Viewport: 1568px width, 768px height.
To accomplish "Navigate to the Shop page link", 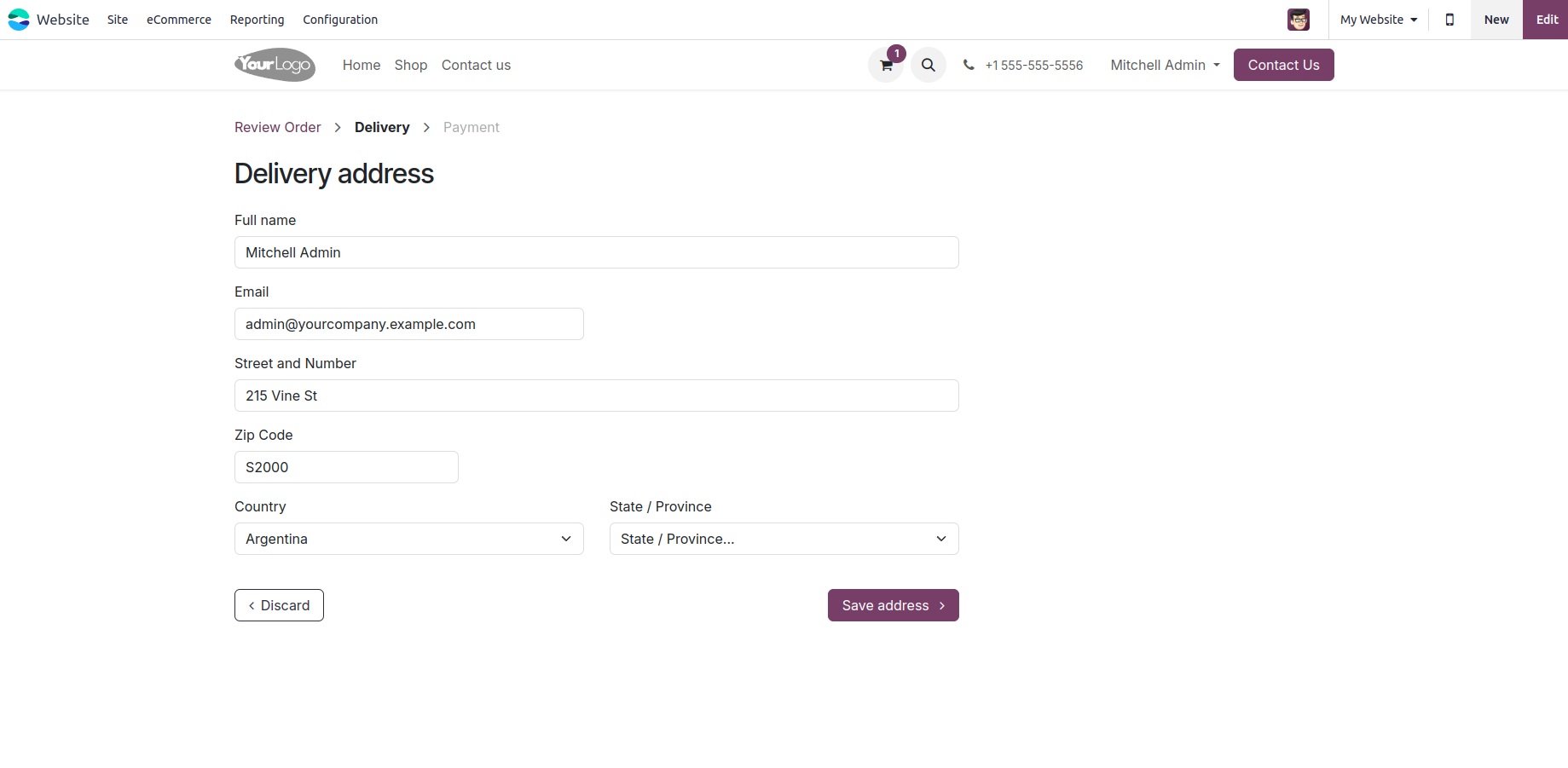I will 411,65.
